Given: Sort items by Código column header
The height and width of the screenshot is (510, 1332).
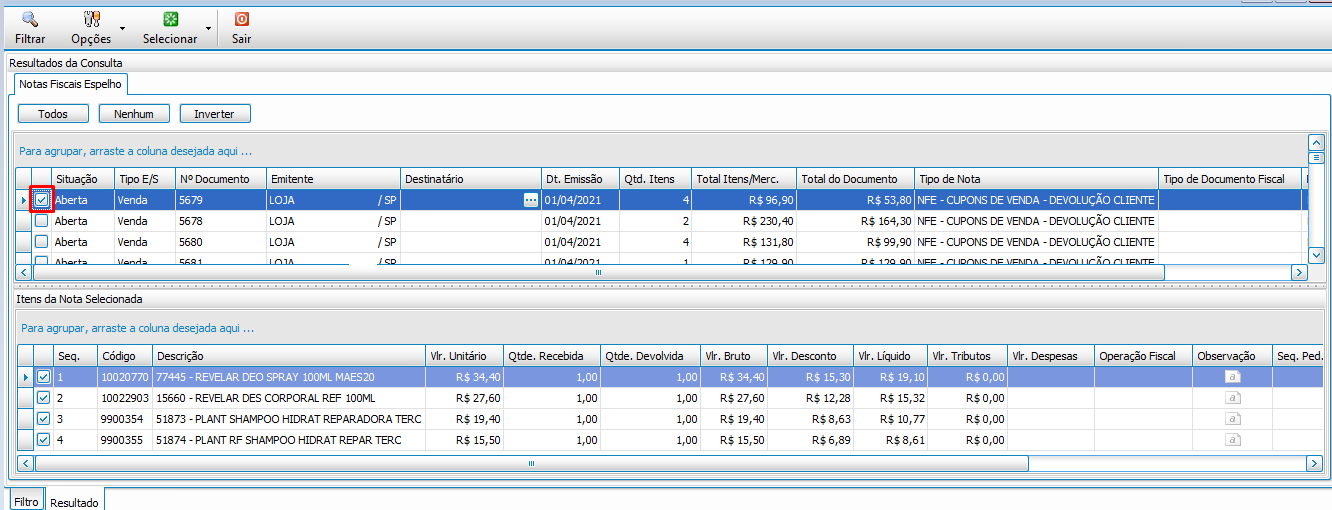Looking at the screenshot, I should click(x=124, y=356).
